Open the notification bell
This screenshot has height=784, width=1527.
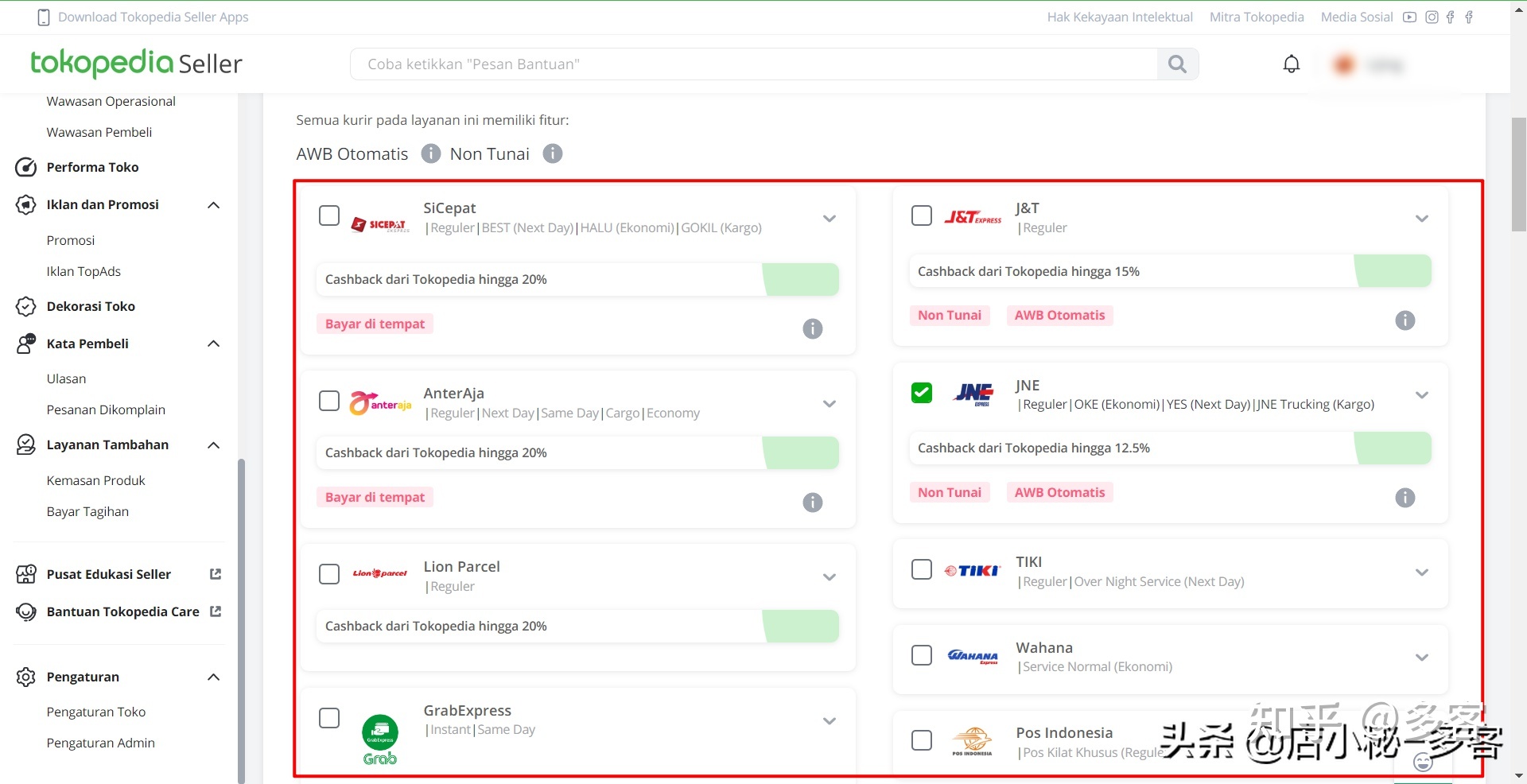1292,64
